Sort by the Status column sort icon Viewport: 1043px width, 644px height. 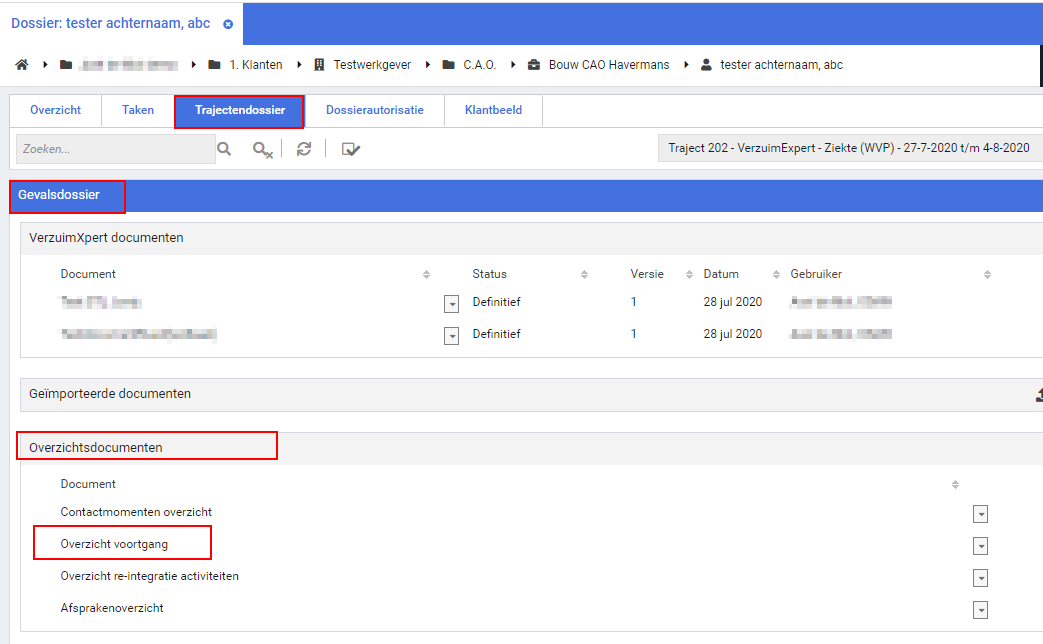(x=584, y=274)
